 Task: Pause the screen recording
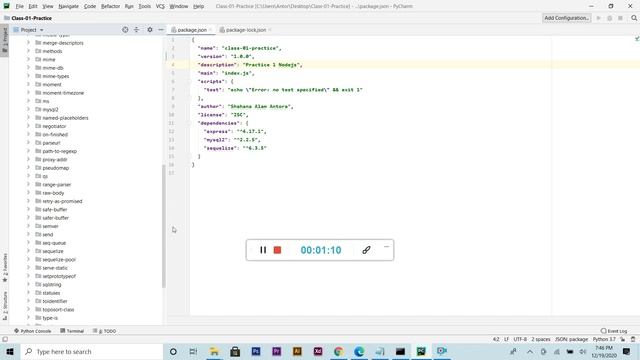point(263,250)
